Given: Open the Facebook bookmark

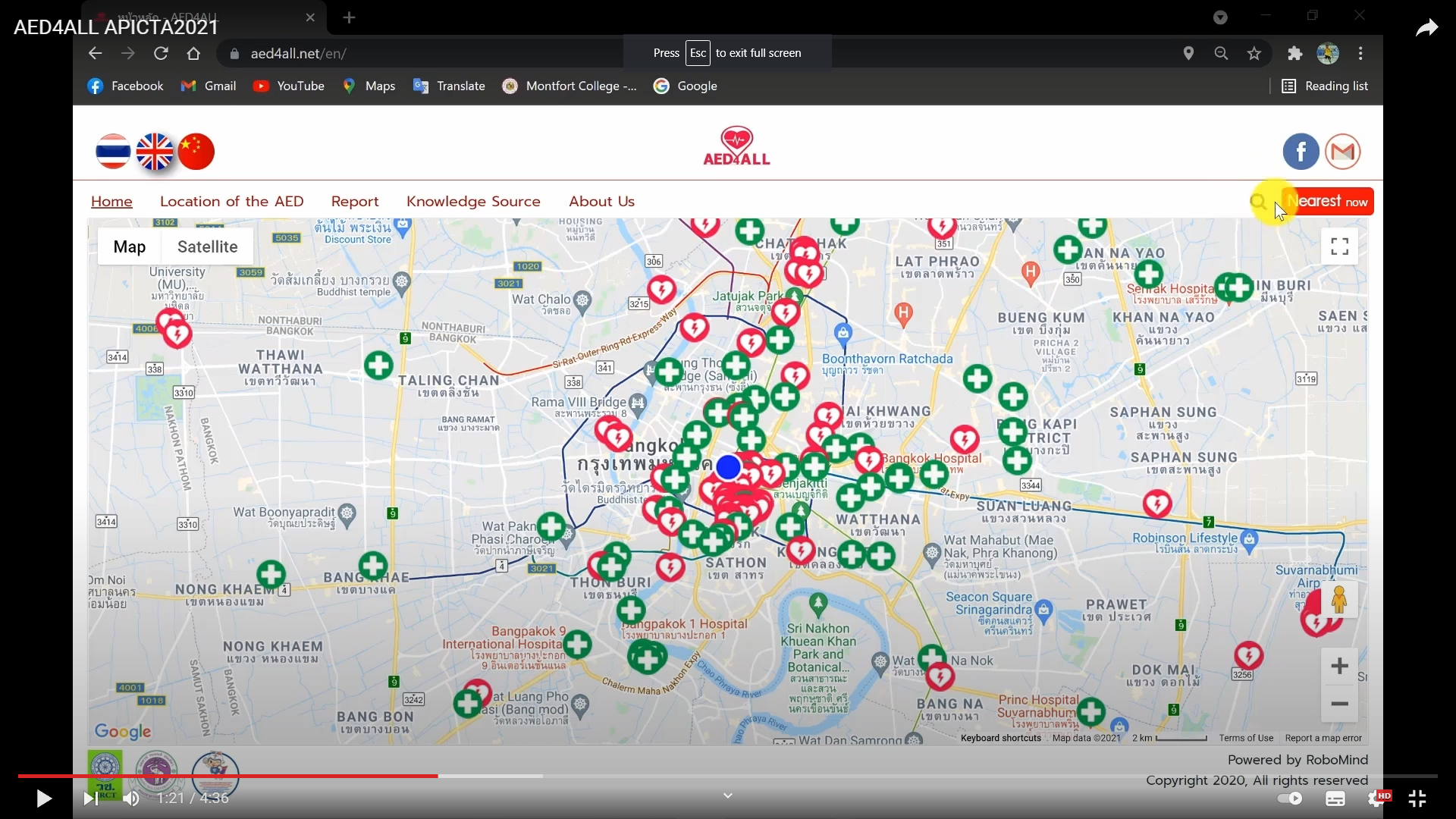Looking at the screenshot, I should click(125, 86).
